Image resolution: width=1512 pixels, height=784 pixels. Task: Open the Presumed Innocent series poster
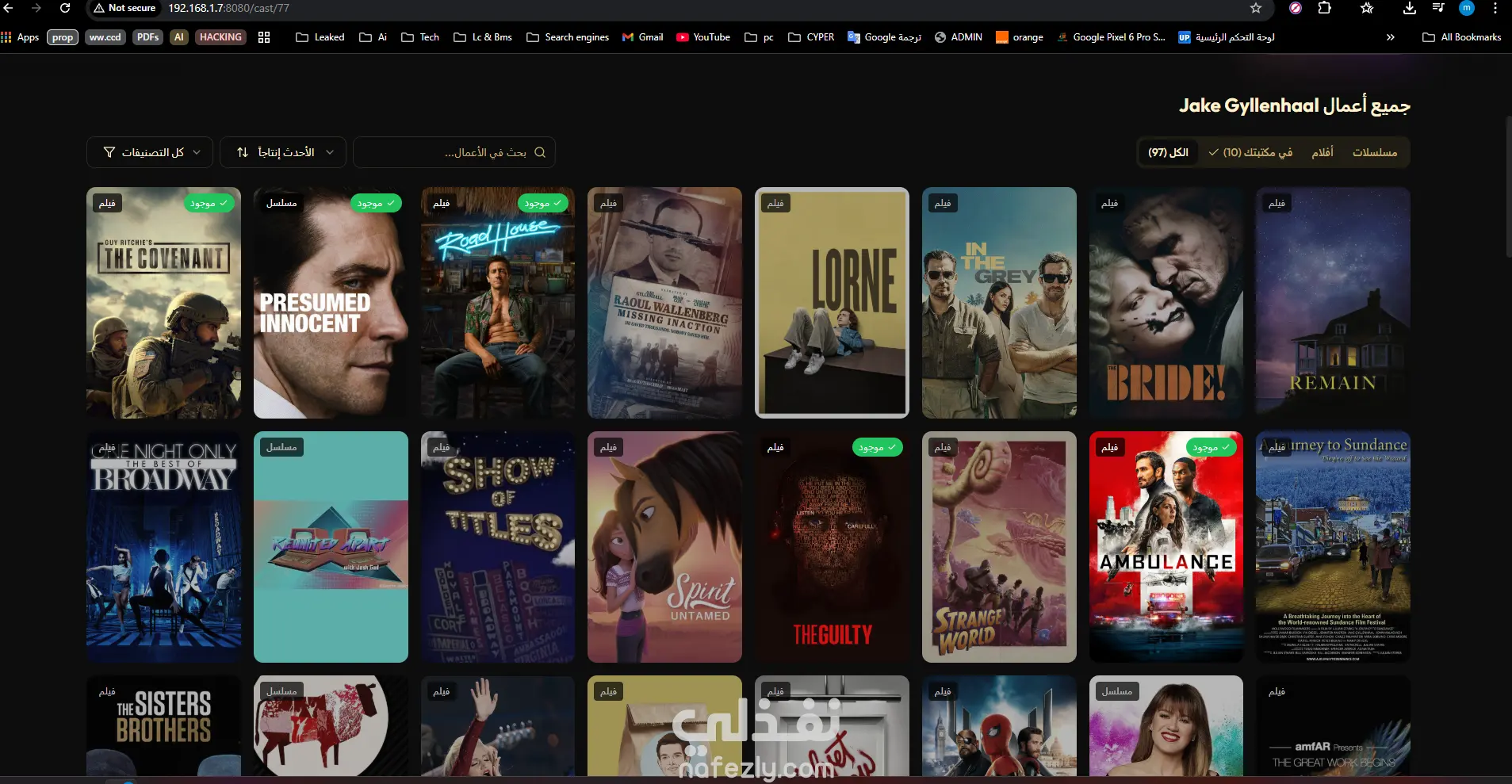point(331,303)
